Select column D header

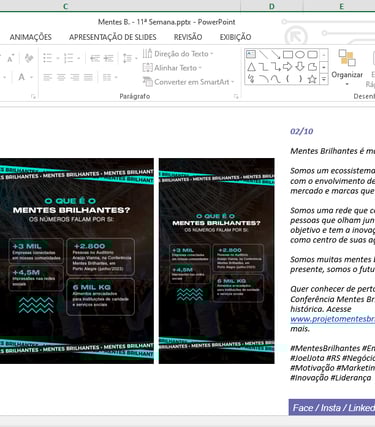(x=272, y=6)
